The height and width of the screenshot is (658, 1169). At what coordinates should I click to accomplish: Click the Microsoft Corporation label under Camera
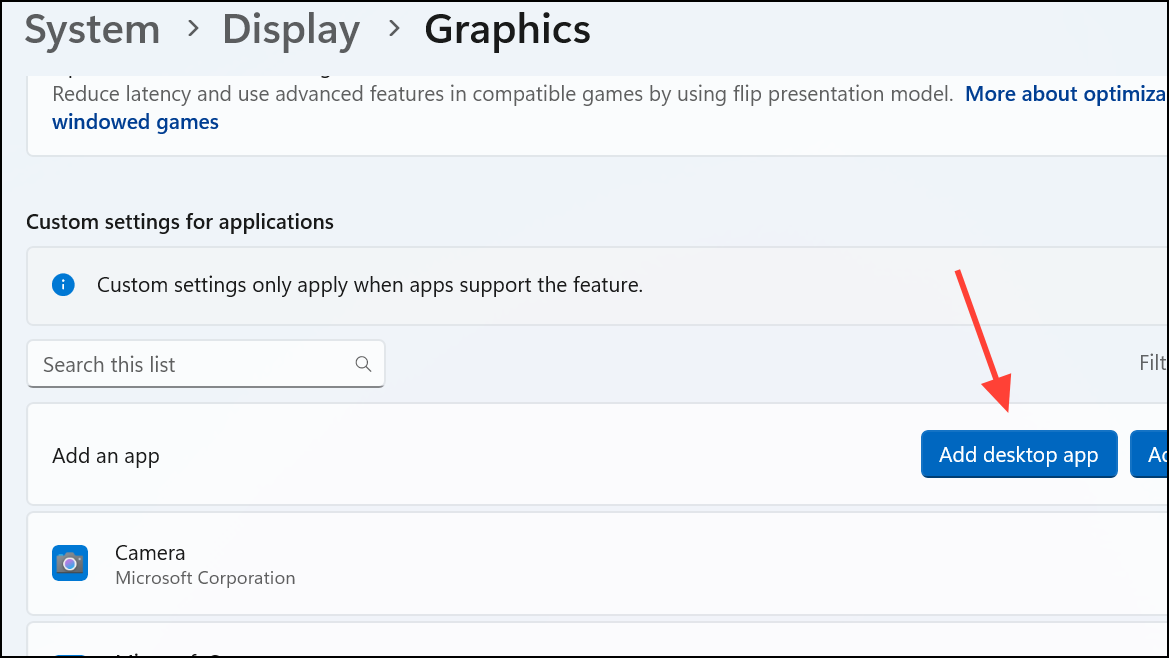pyautogui.click(x=205, y=578)
